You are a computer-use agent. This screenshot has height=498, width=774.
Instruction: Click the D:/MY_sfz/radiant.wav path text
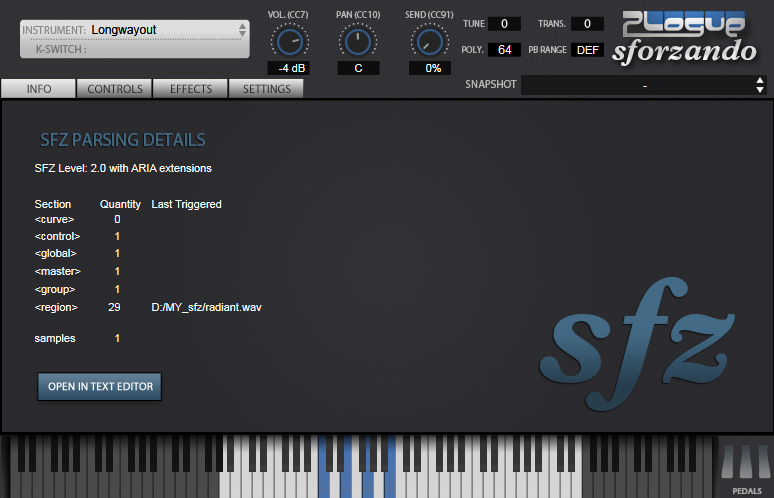(x=206, y=307)
